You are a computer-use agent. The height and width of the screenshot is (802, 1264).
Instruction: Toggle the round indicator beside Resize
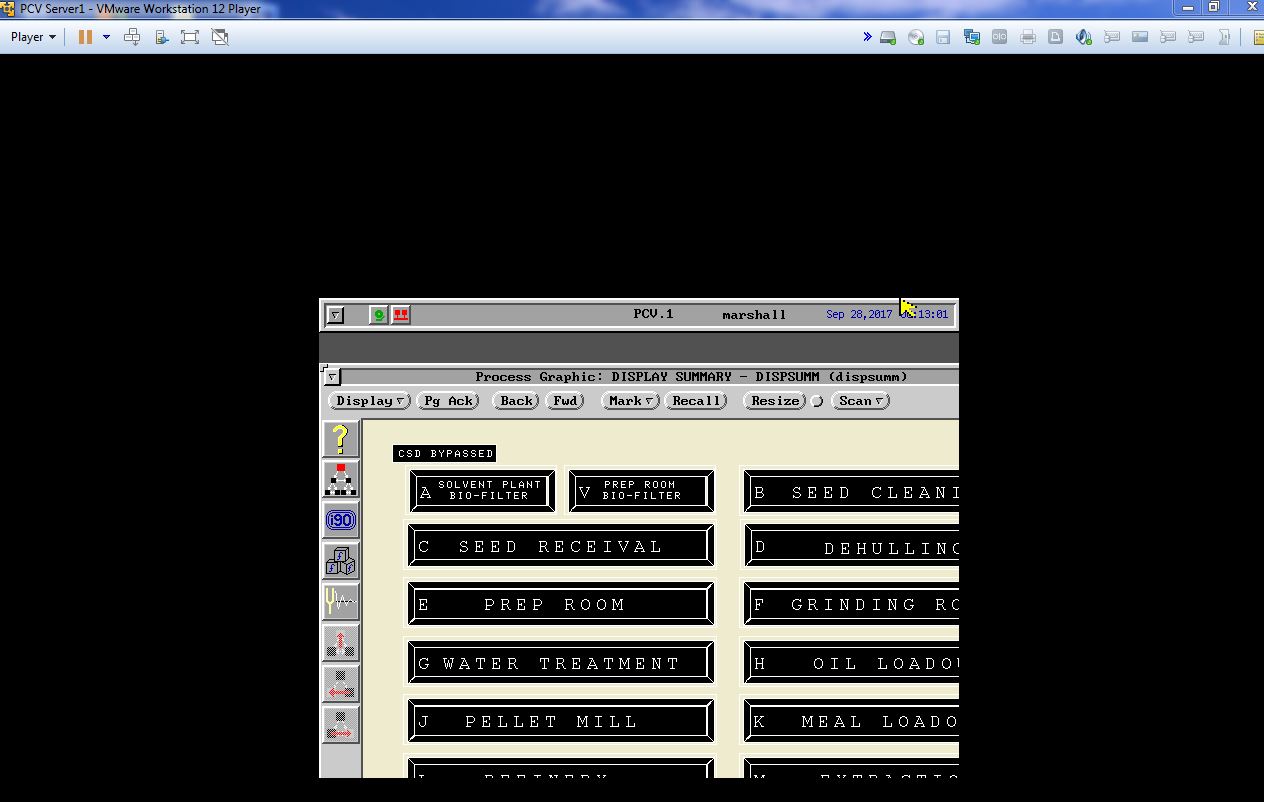pos(817,401)
